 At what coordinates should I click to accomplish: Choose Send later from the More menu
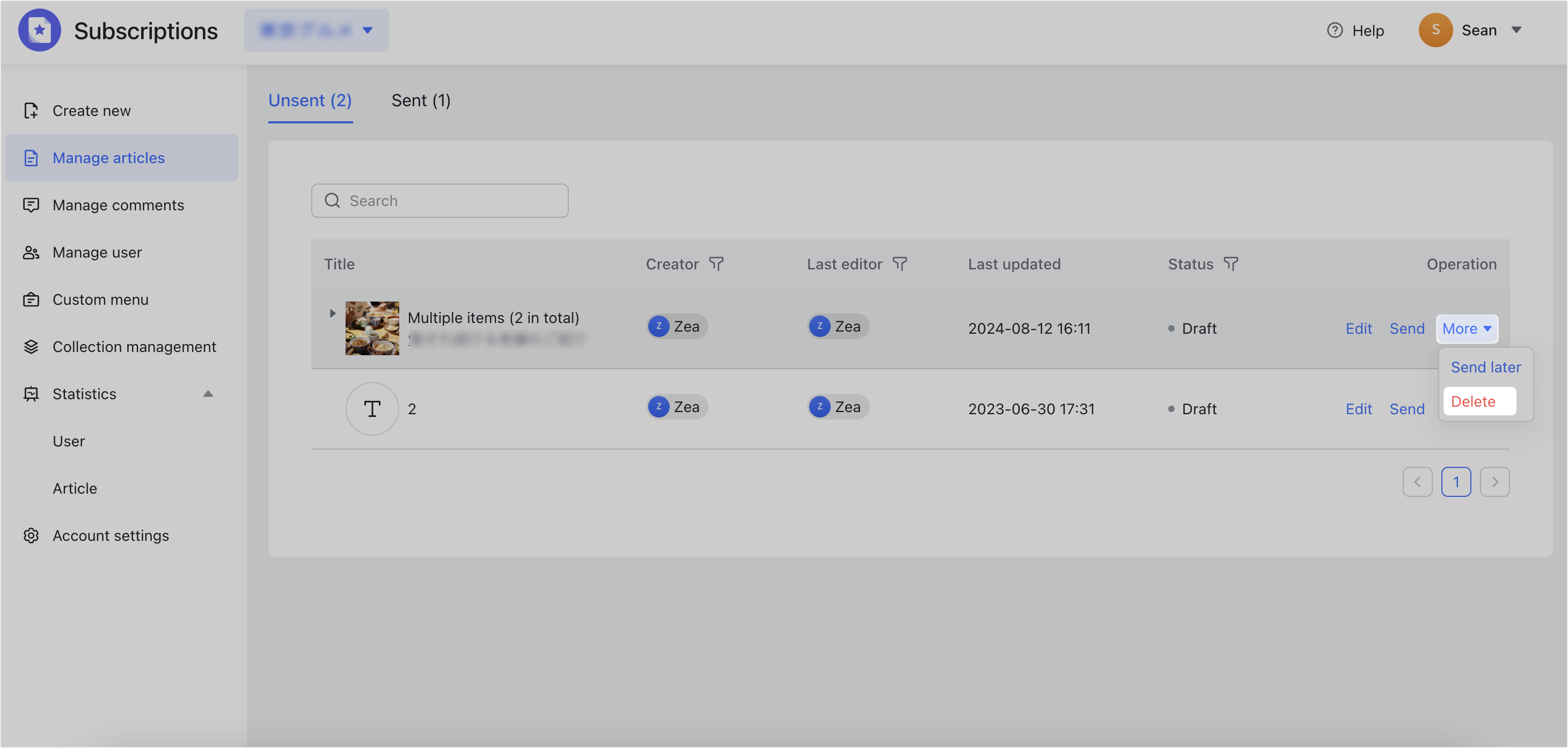pyautogui.click(x=1485, y=367)
